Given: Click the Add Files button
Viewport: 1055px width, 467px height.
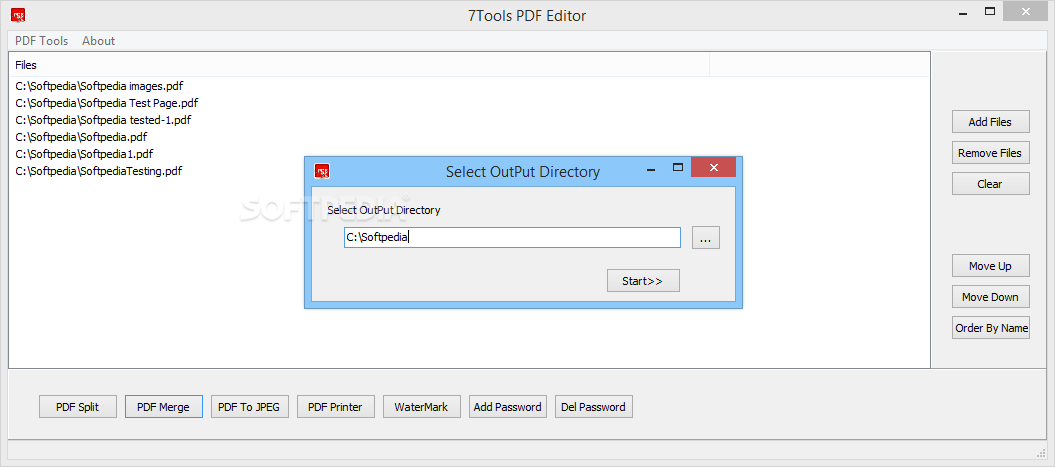Looking at the screenshot, I should (x=990, y=122).
